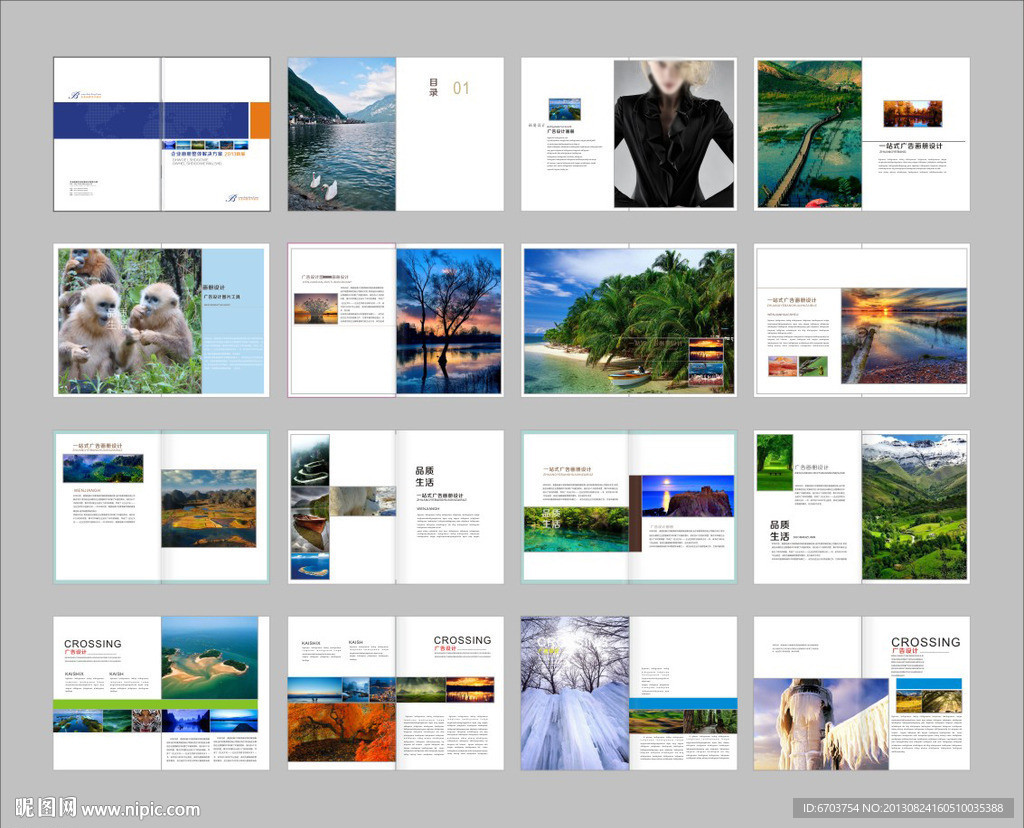The width and height of the screenshot is (1024, 828).
Task: Select the bare tree sunset silhouette photo
Action: (449, 321)
